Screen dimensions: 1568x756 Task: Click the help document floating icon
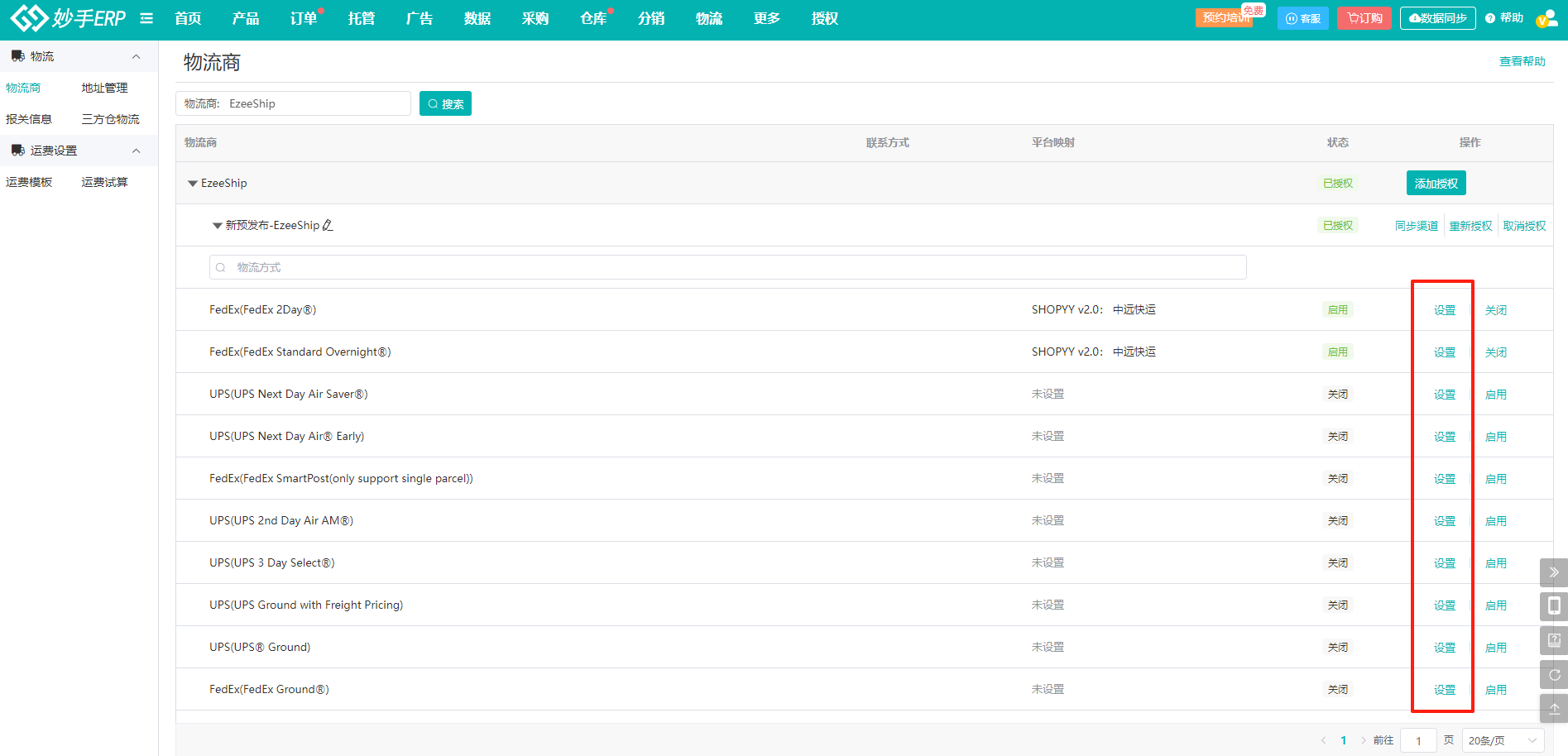1553,640
